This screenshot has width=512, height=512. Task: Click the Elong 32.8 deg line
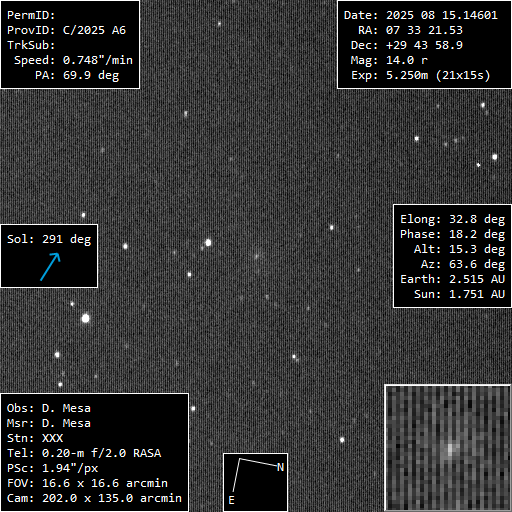[453, 219]
